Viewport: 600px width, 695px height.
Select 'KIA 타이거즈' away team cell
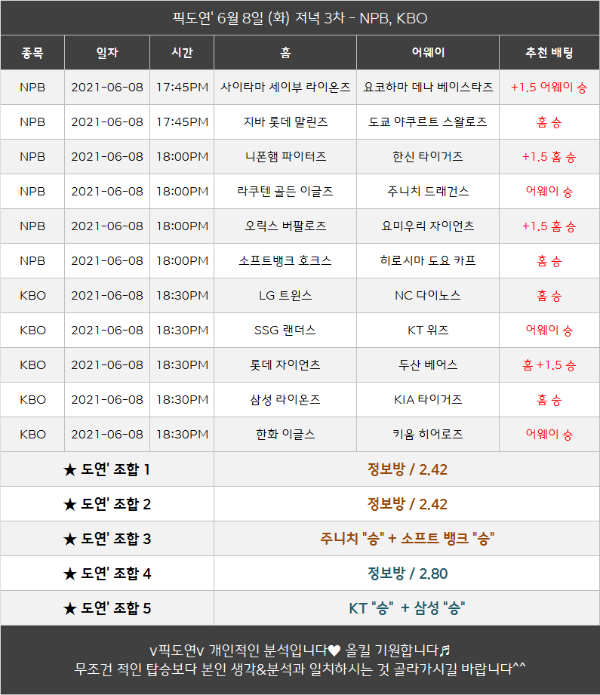[428, 400]
